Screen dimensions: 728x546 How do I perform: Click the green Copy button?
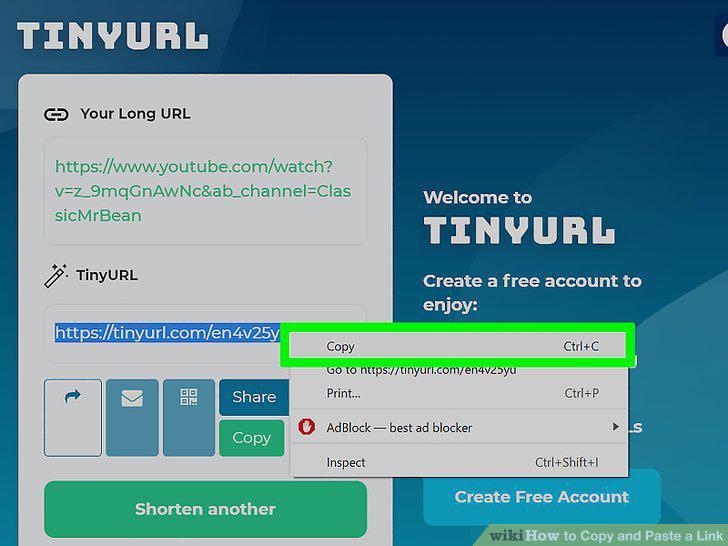click(x=252, y=438)
